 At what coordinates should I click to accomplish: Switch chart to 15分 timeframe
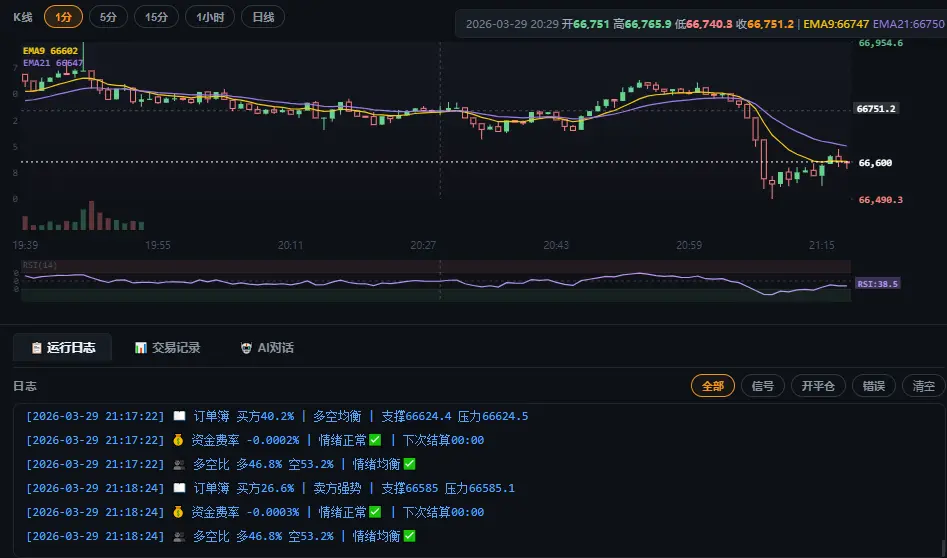point(156,17)
